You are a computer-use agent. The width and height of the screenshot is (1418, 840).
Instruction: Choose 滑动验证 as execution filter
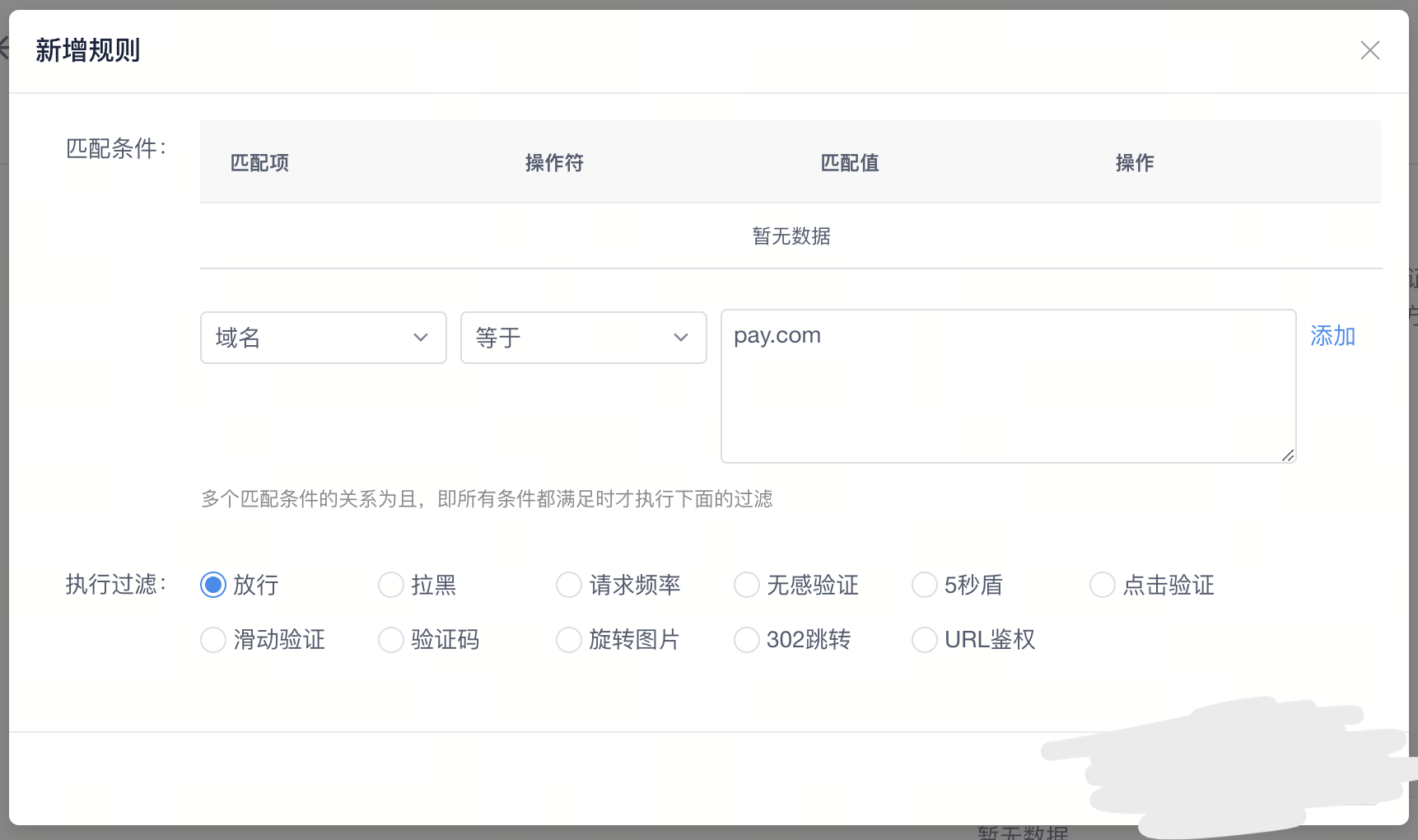(x=212, y=640)
